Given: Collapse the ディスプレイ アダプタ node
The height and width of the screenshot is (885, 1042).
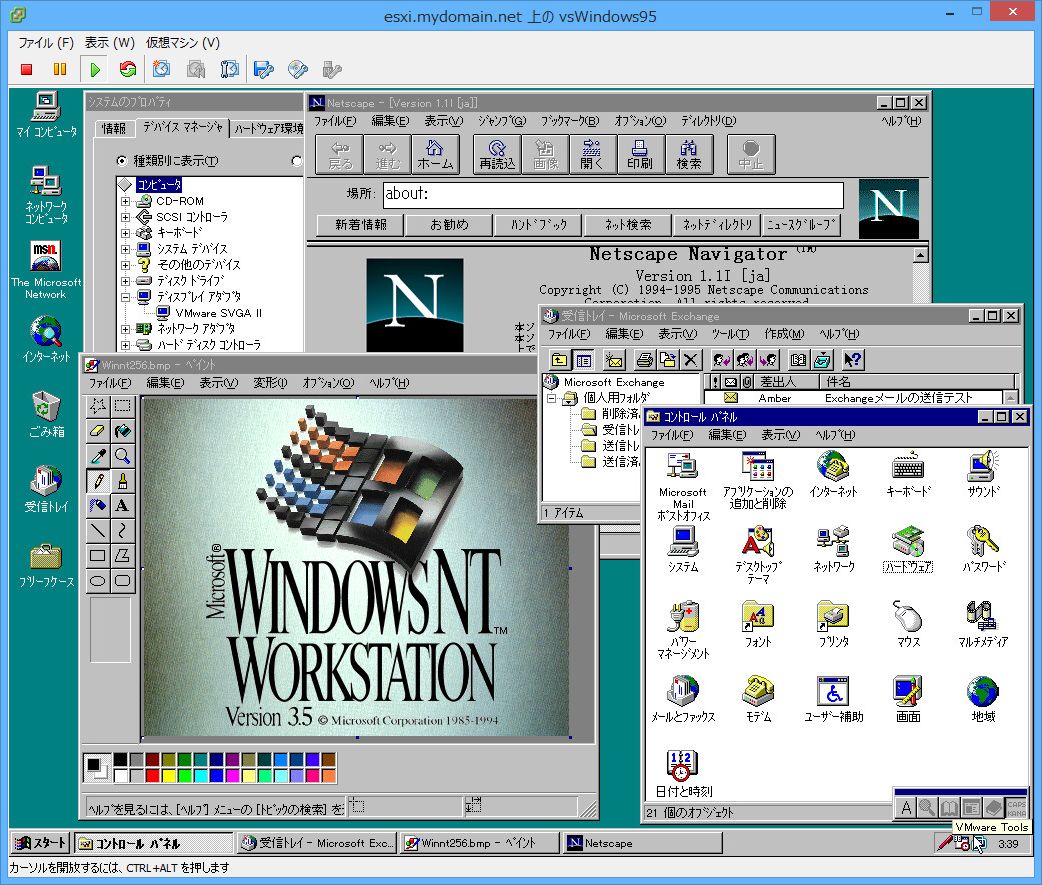Looking at the screenshot, I should coord(125,297).
